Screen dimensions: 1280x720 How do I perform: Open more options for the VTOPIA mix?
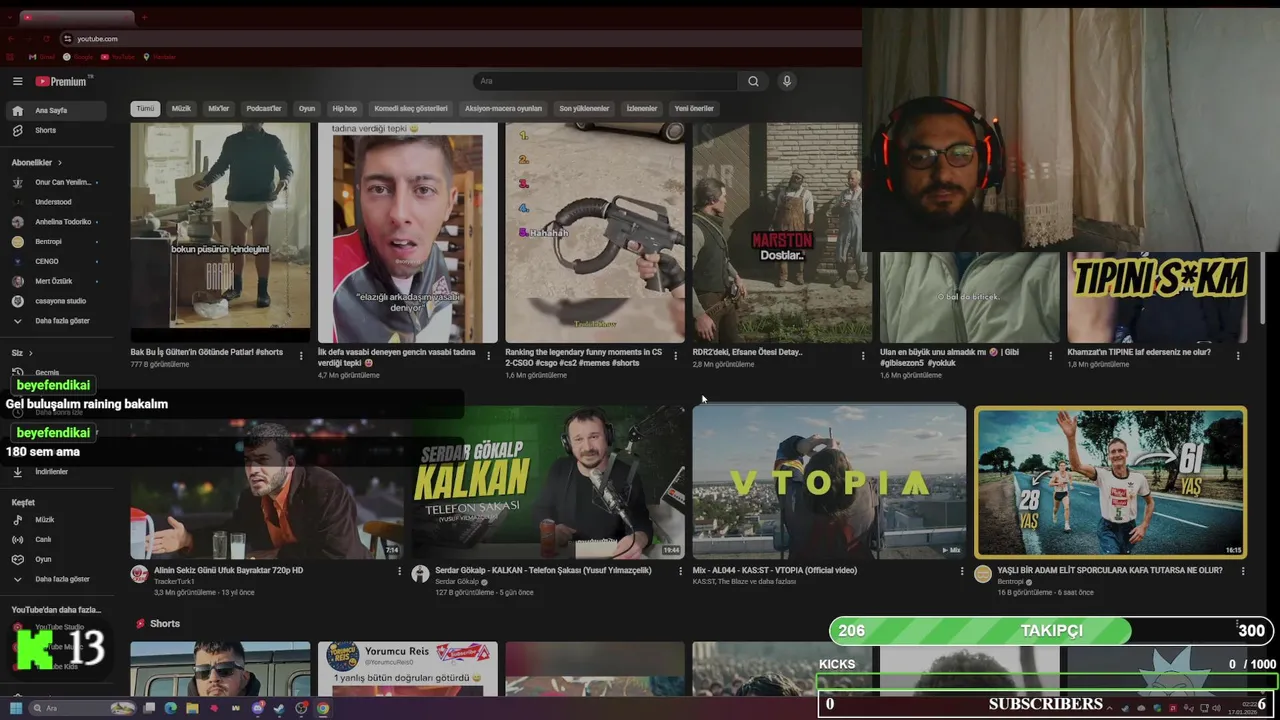(x=962, y=572)
